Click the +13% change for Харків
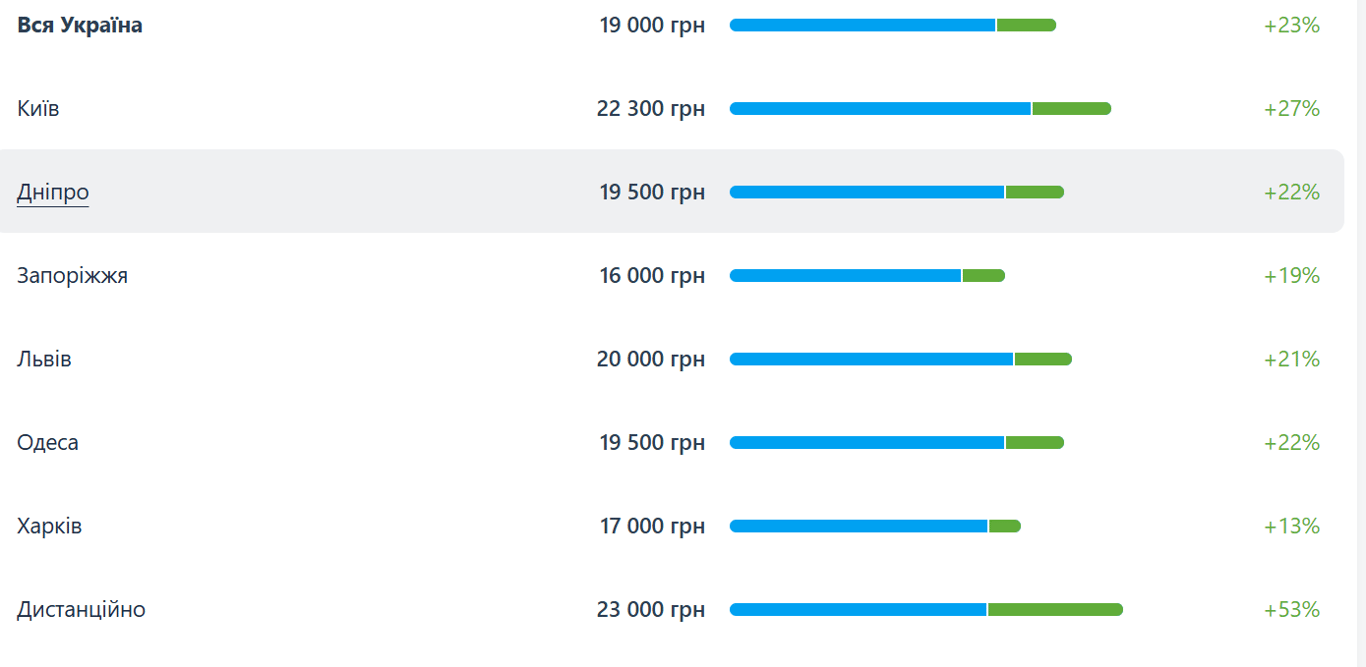This screenshot has height=667, width=1366. pyautogui.click(x=1292, y=526)
